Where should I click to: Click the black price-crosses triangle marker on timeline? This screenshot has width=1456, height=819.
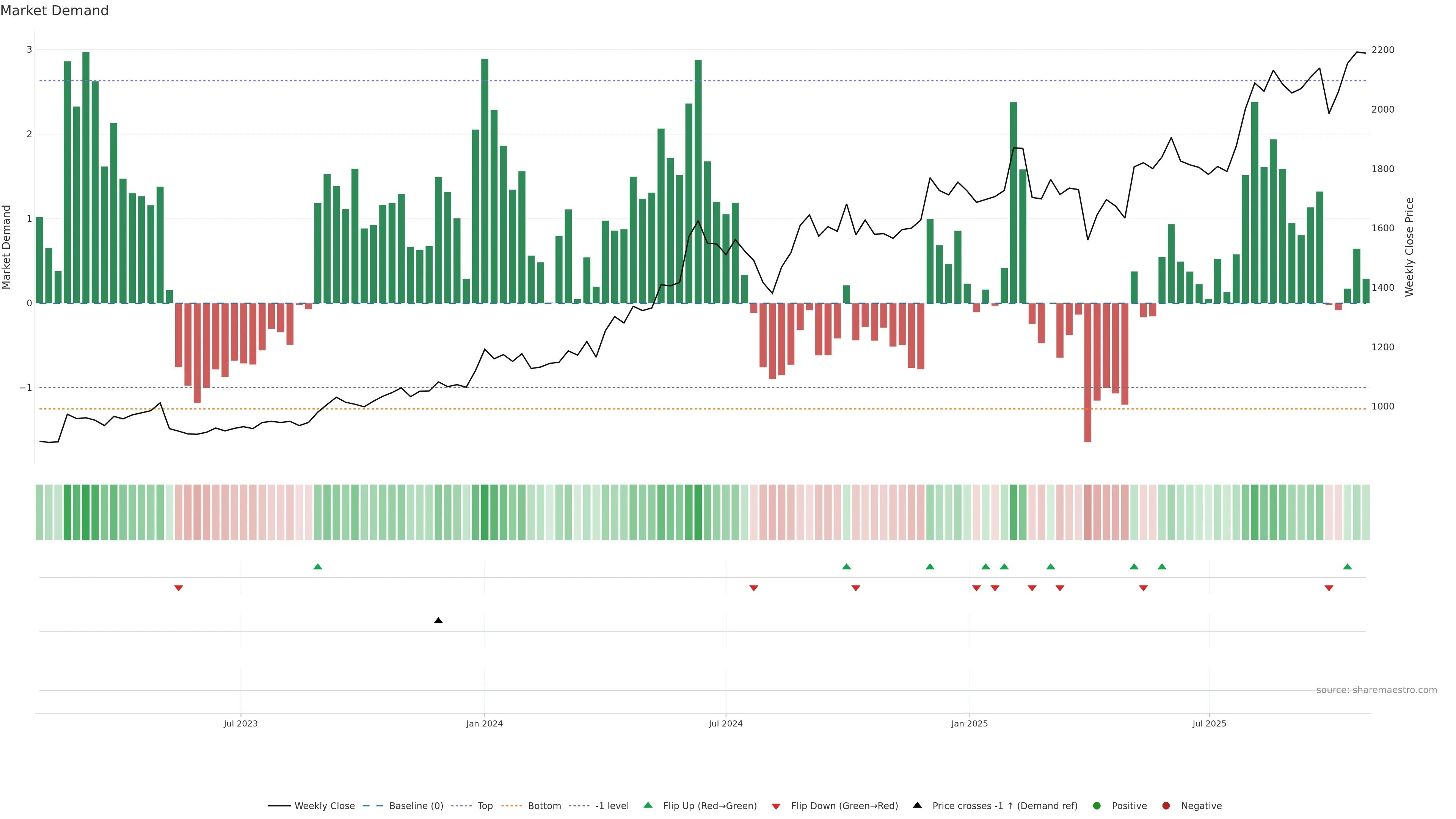[x=438, y=621]
